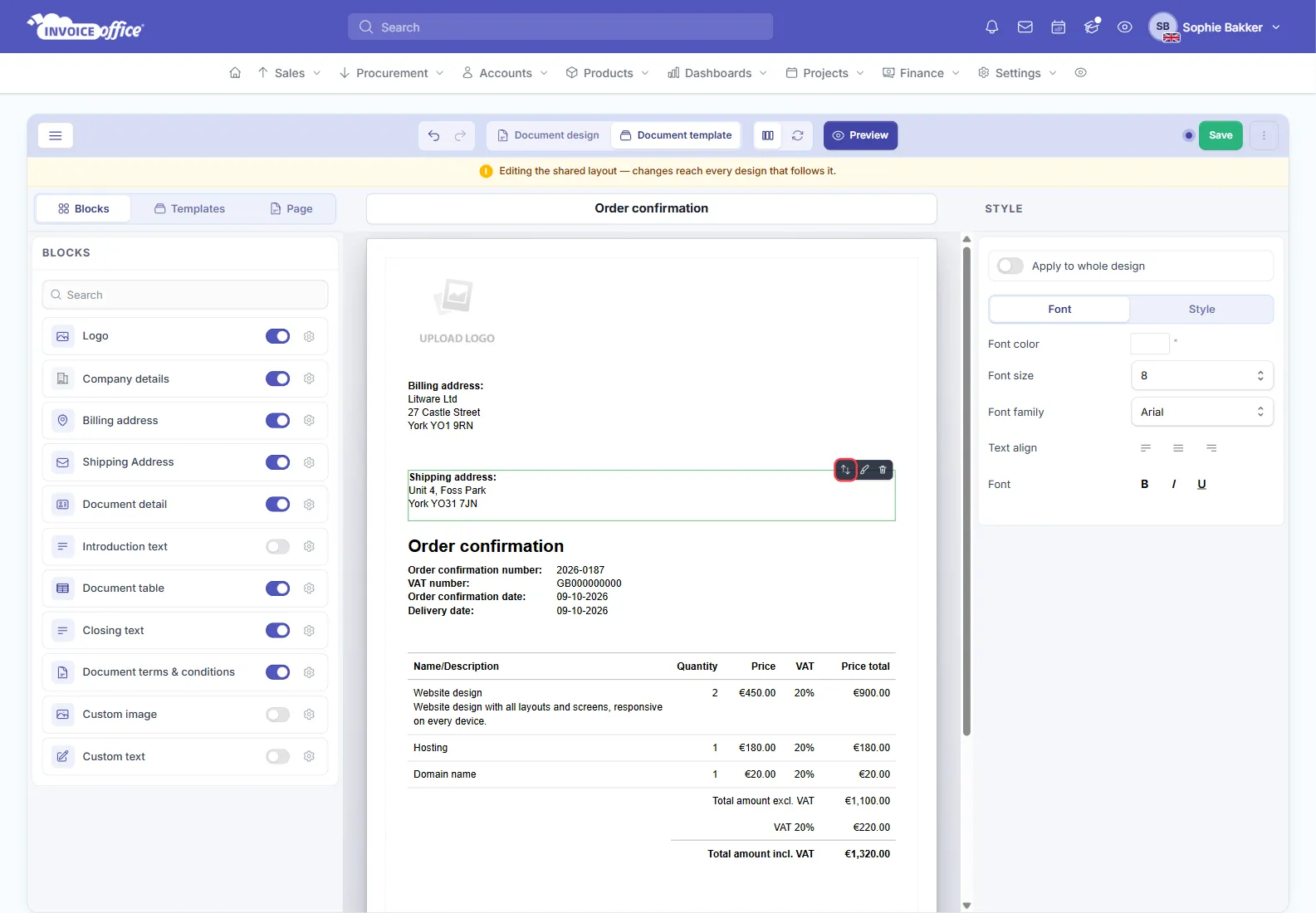Open the Font size selector
The width and height of the screenshot is (1316, 913).
pyautogui.click(x=1202, y=375)
